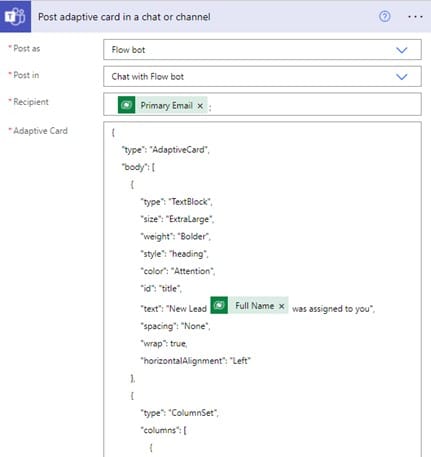Open the help question mark icon
The image size is (431, 457).
(385, 16)
